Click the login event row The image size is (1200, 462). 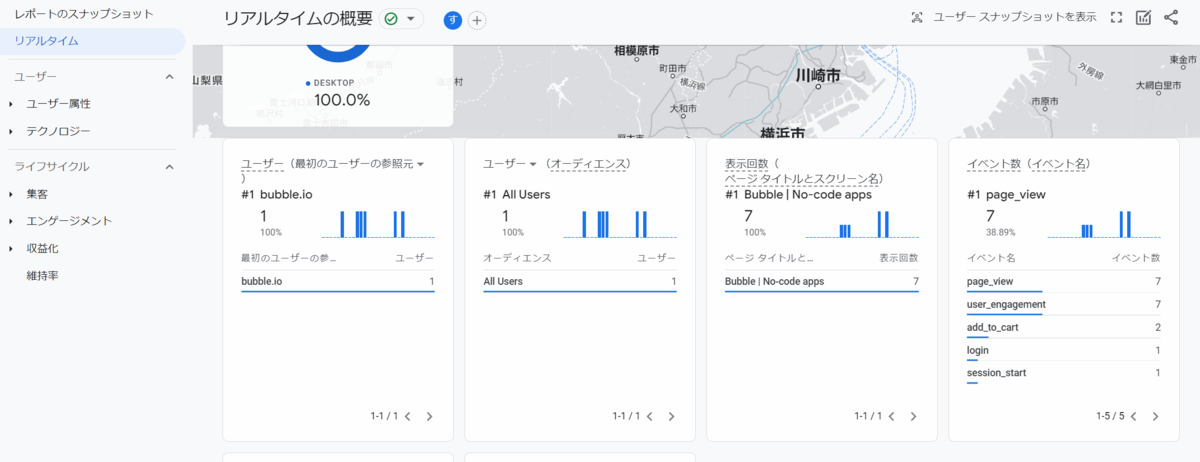[1064, 350]
